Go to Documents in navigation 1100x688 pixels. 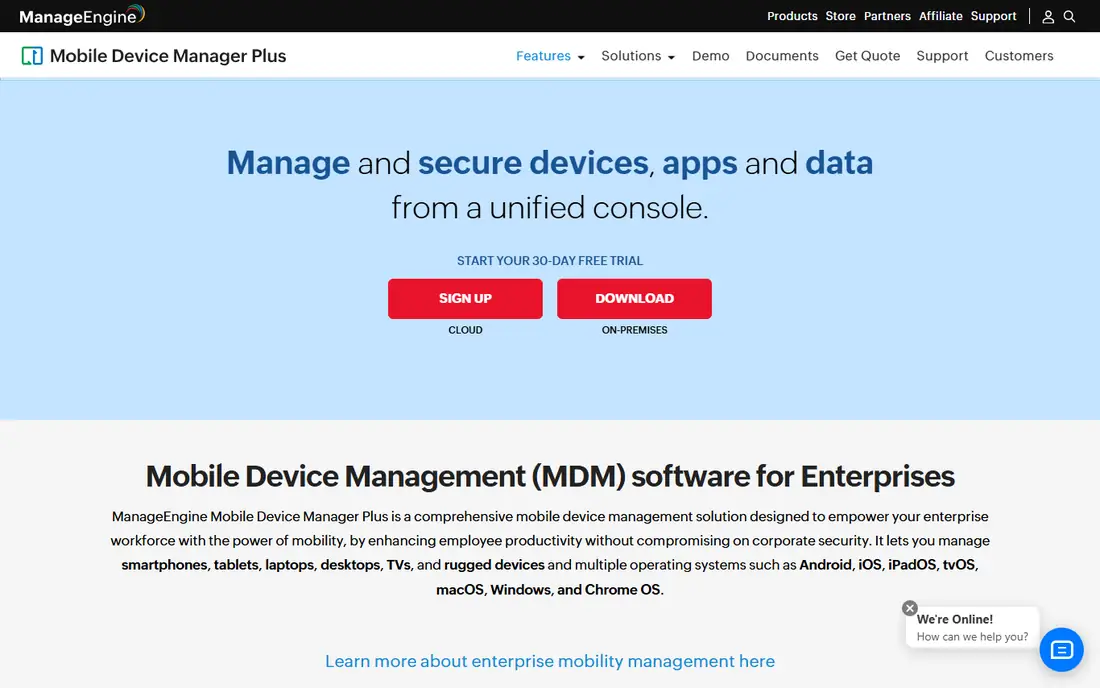coord(782,55)
